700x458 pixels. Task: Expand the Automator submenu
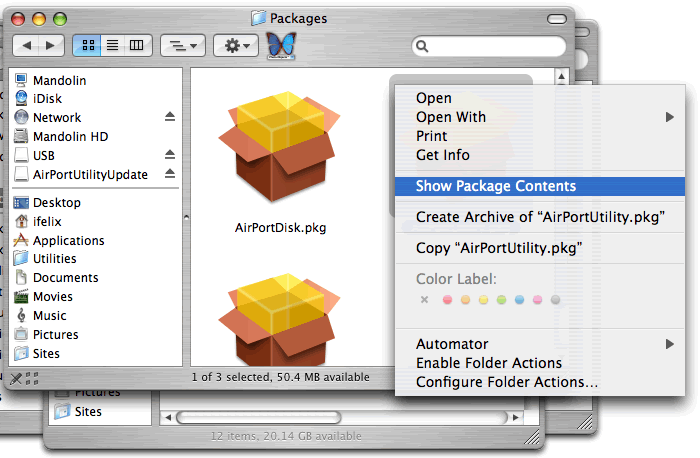pos(540,344)
